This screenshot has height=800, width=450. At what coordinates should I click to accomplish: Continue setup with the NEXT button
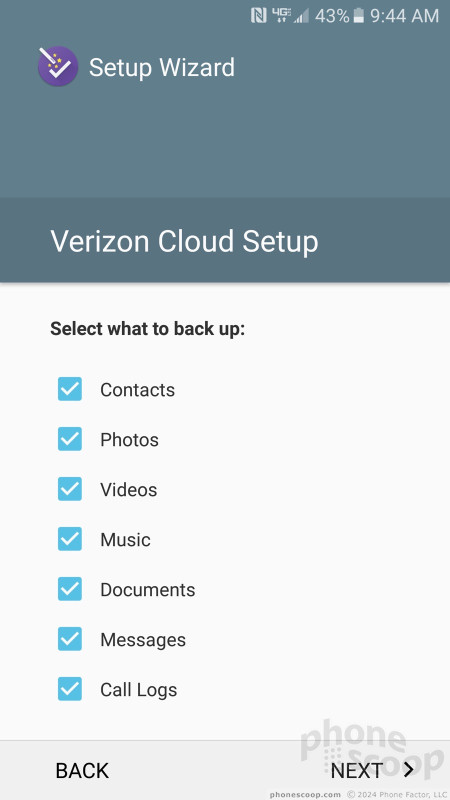pos(372,770)
